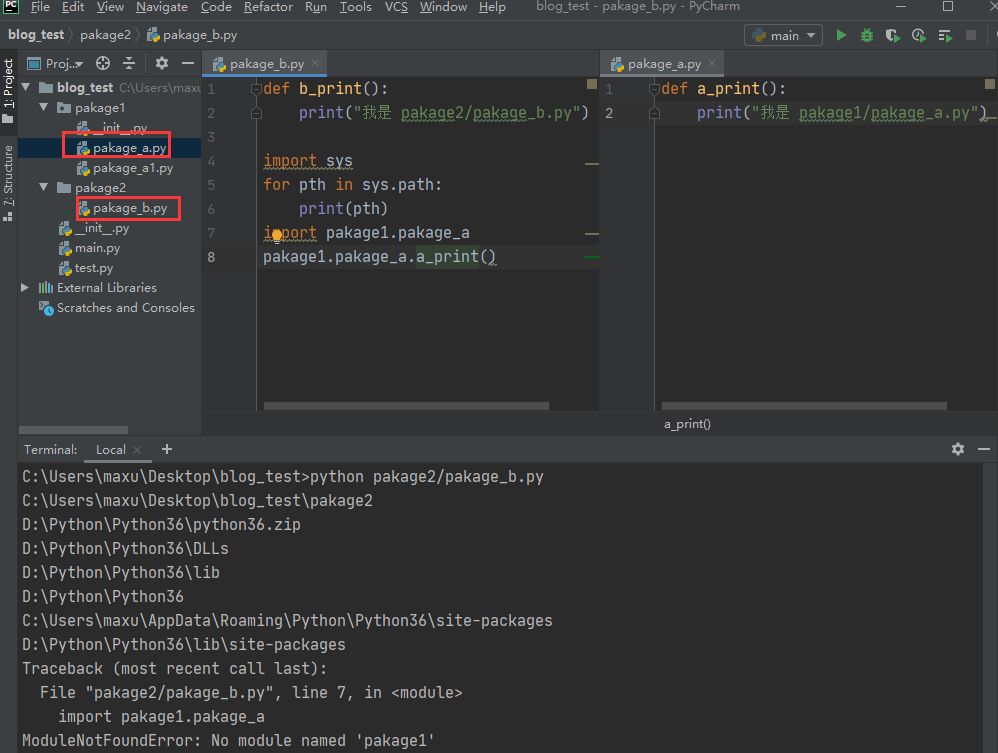Click the locate/select opened file crosshair icon
Screen dimensions: 998x753
[x=103, y=63]
